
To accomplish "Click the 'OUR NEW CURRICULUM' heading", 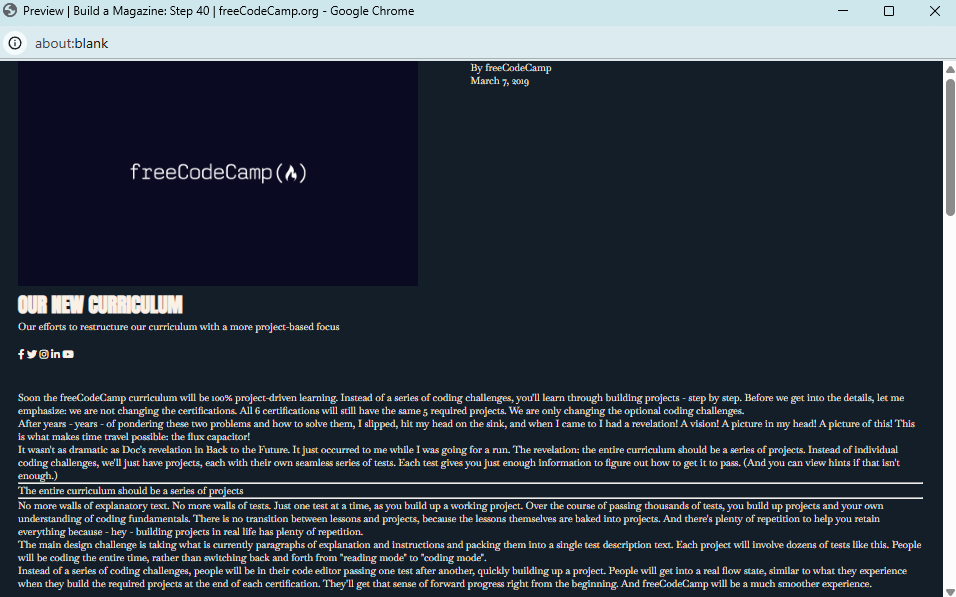I will [x=100, y=305].
